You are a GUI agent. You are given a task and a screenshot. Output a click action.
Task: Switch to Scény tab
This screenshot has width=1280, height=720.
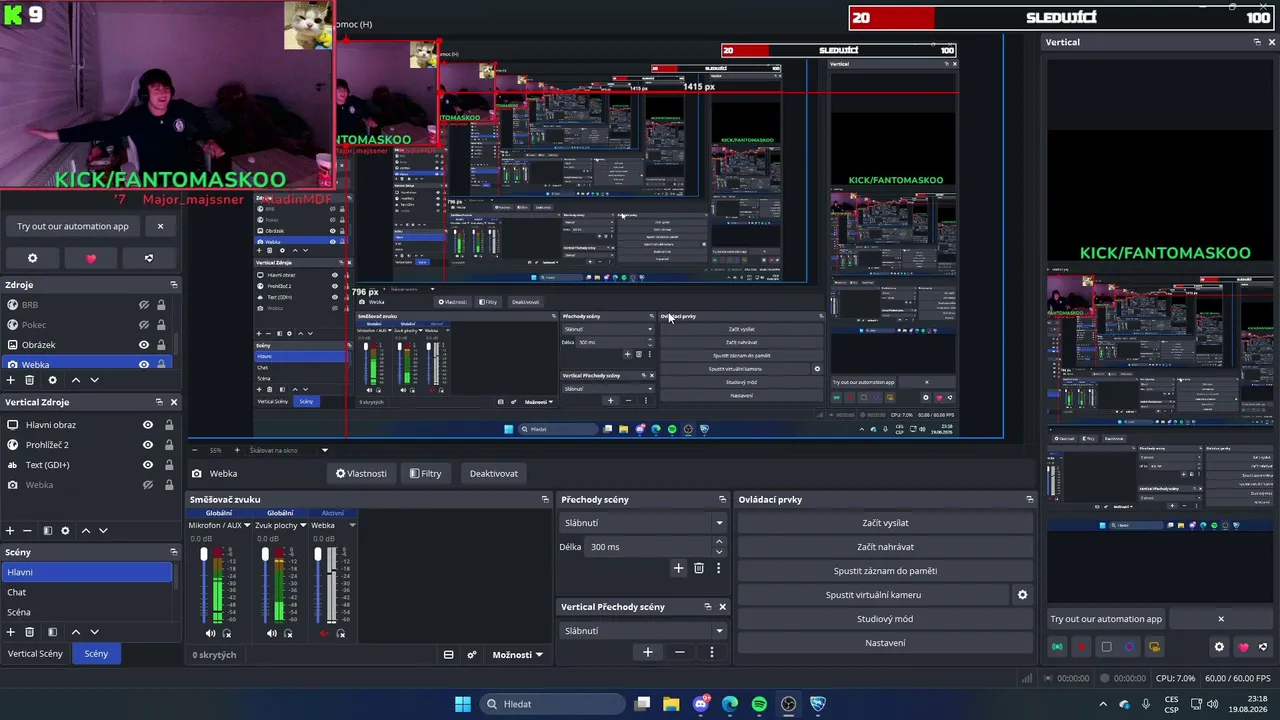pyautogui.click(x=96, y=654)
